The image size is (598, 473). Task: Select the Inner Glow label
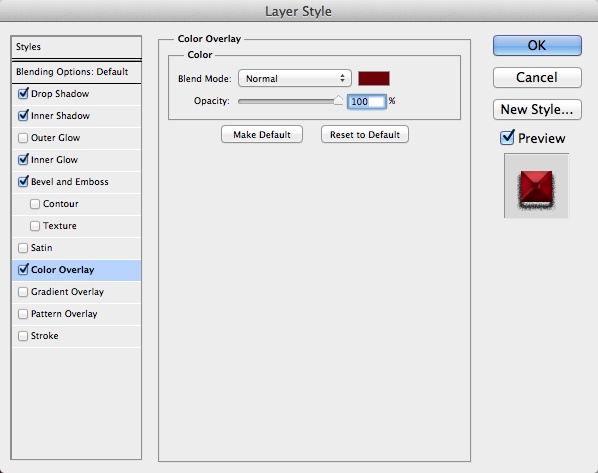[54, 160]
